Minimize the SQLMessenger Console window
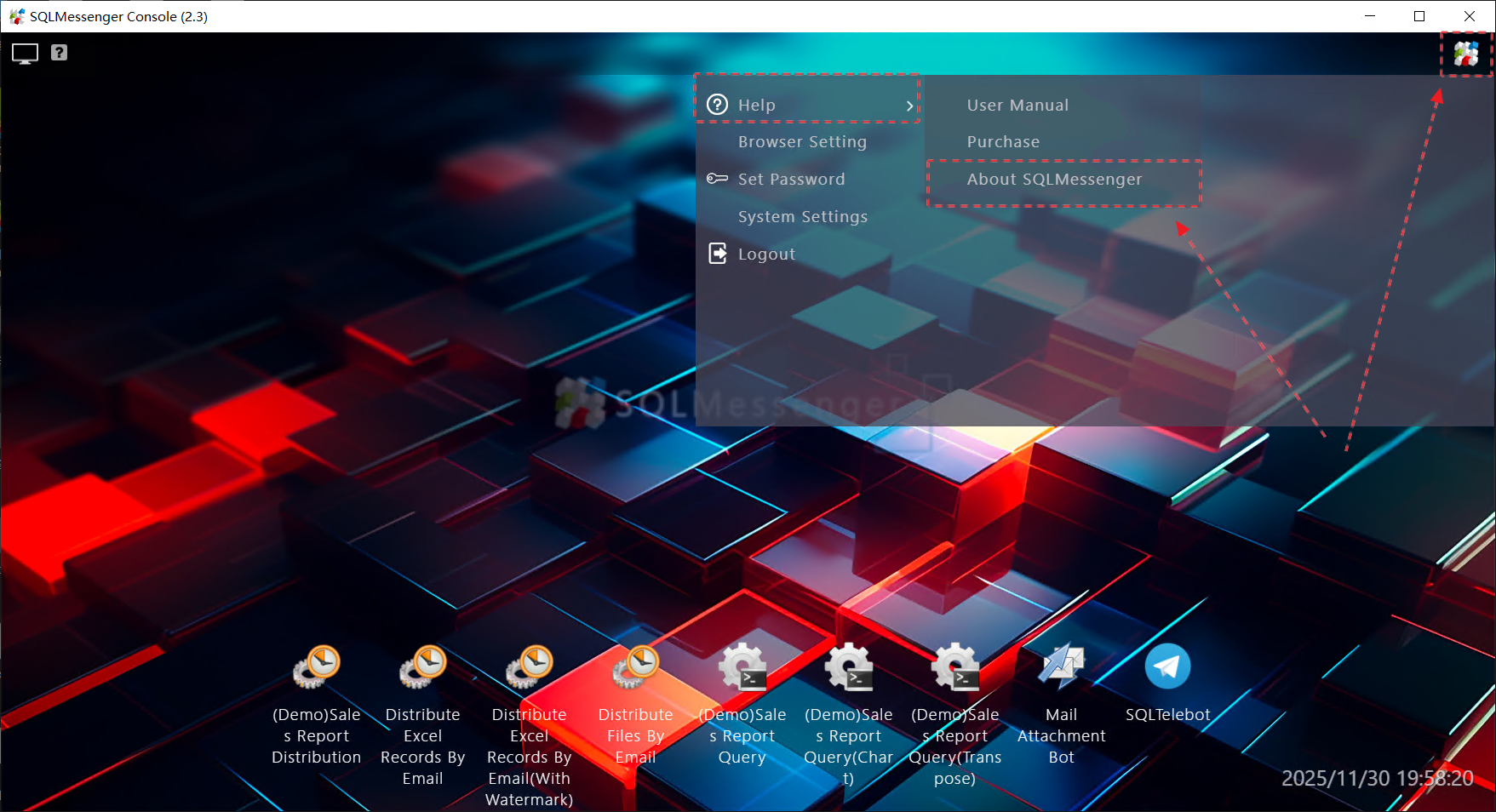Image resolution: width=1496 pixels, height=812 pixels. pos(1370,16)
